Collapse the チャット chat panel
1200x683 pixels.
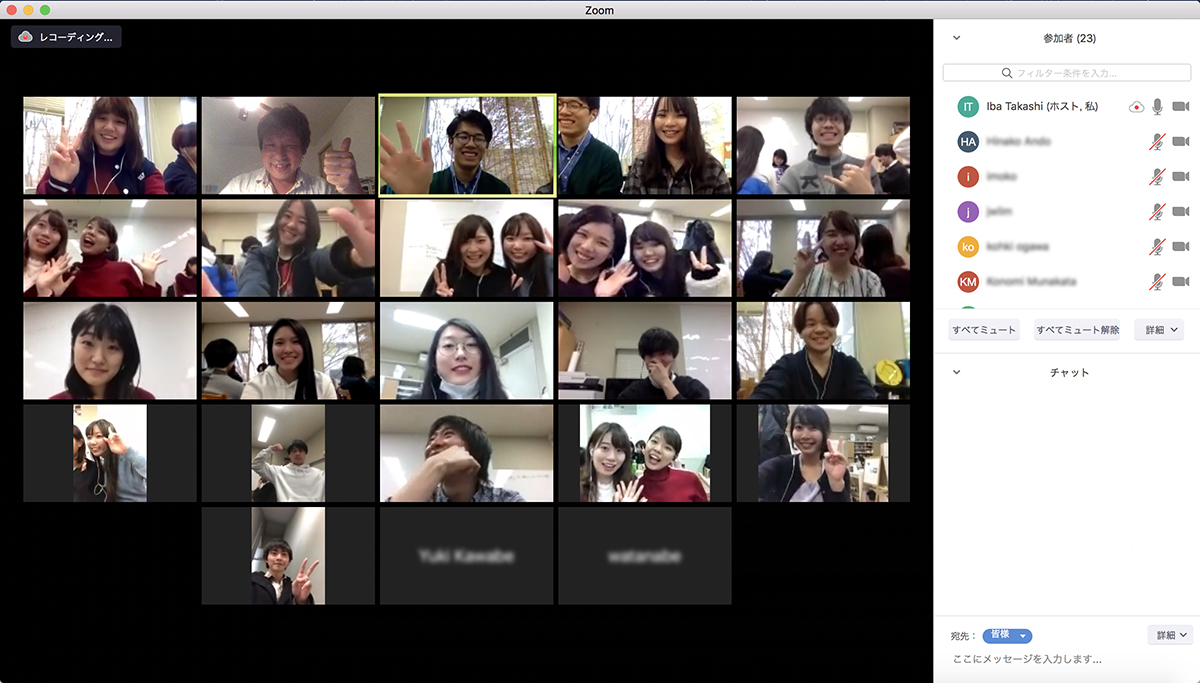957,372
